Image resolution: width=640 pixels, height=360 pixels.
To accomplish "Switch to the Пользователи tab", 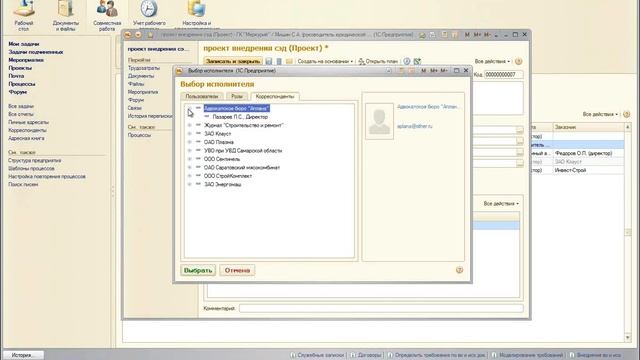I will point(202,96).
